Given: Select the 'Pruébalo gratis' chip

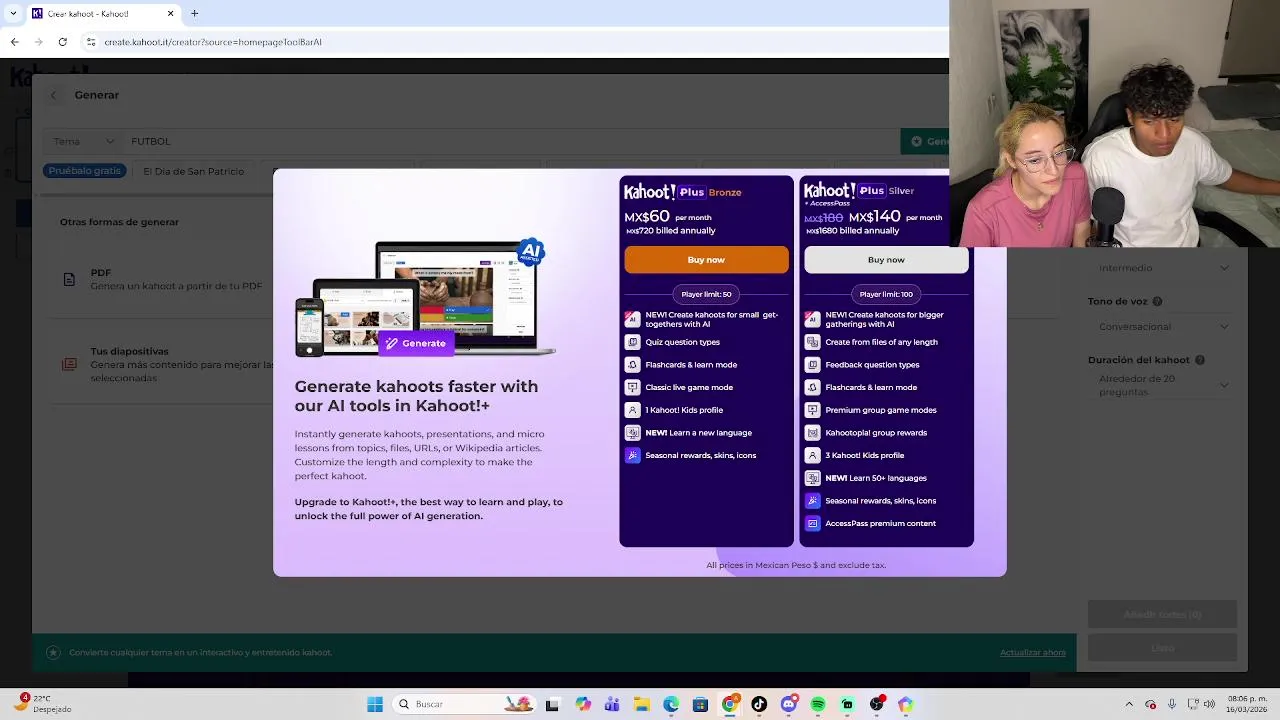Looking at the screenshot, I should click(x=84, y=171).
